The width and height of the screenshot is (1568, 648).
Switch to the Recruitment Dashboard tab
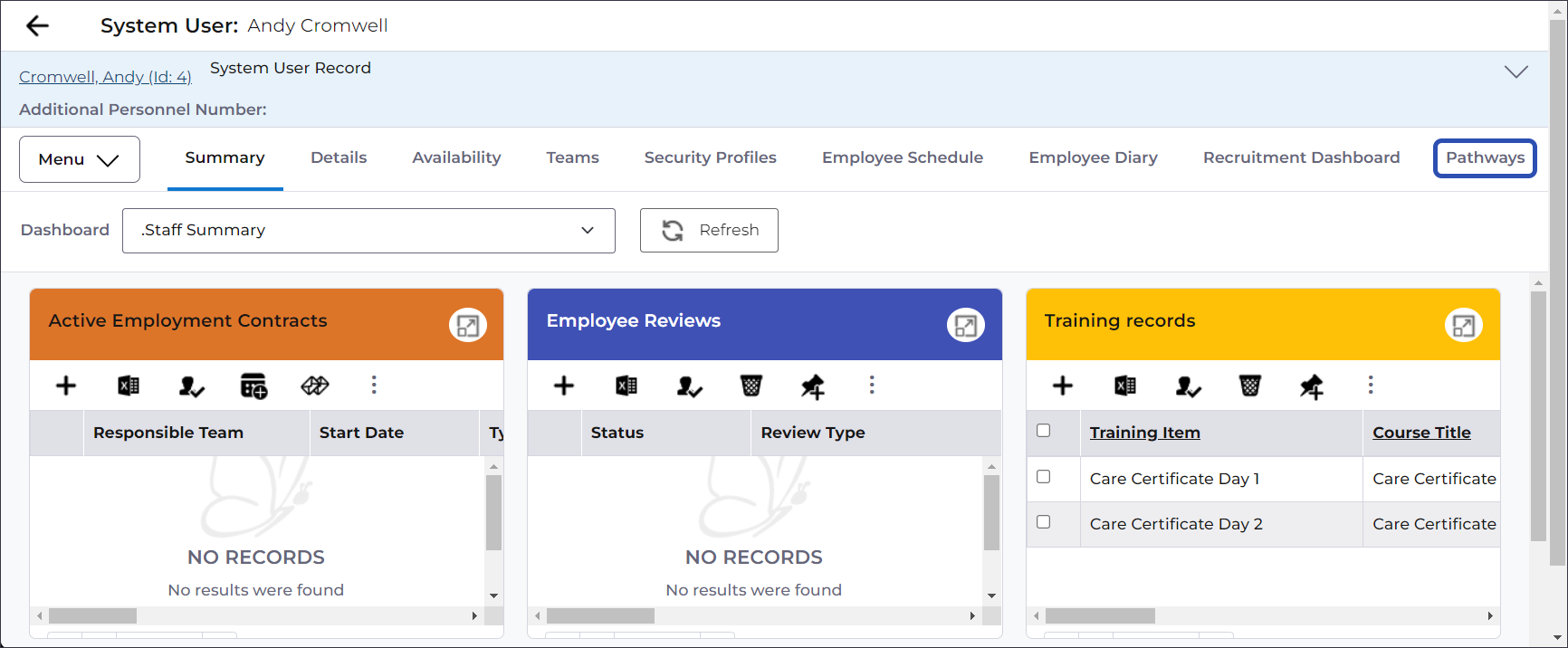pos(1302,157)
